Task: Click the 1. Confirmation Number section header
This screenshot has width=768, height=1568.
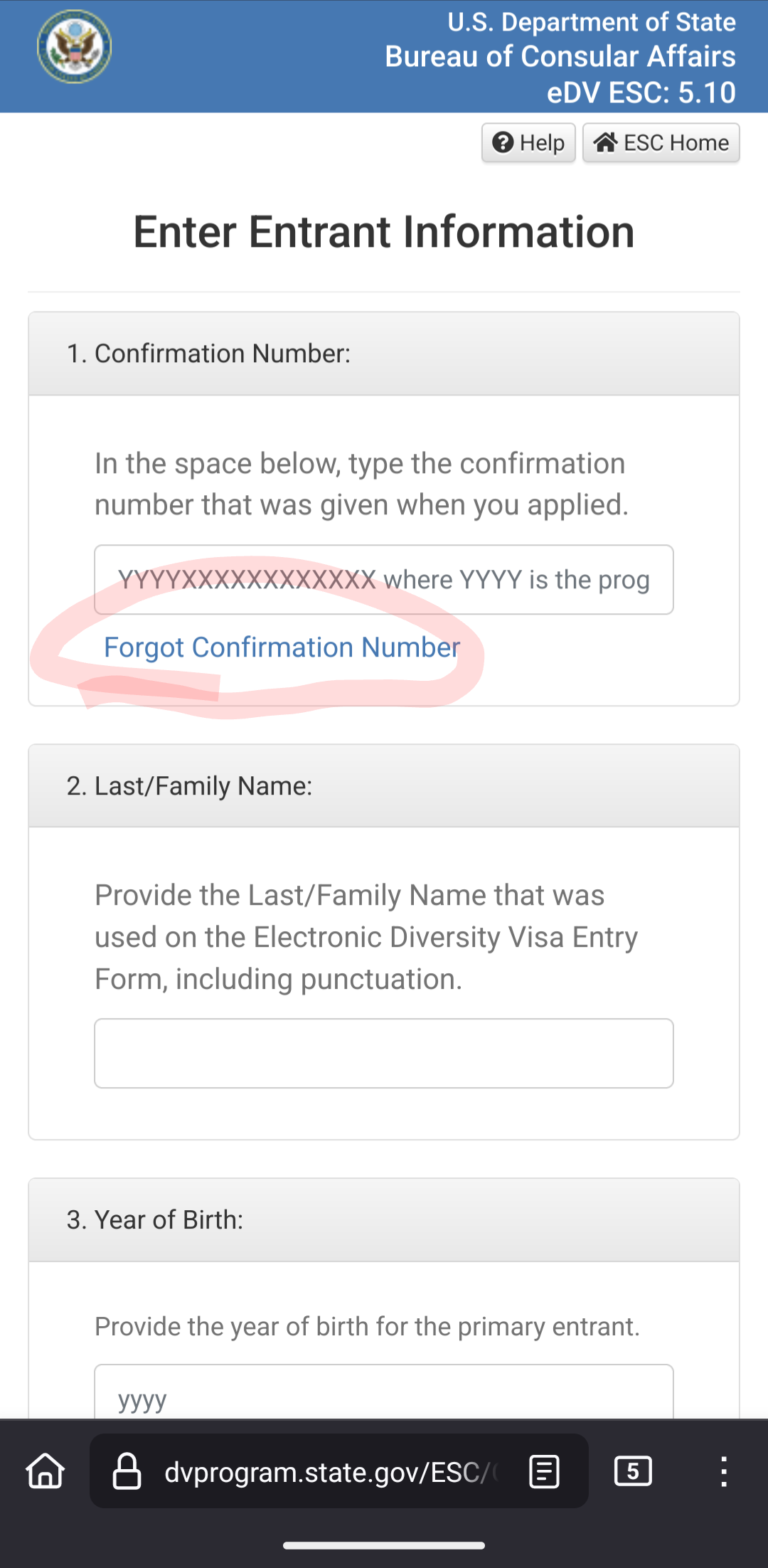Action: (x=209, y=354)
